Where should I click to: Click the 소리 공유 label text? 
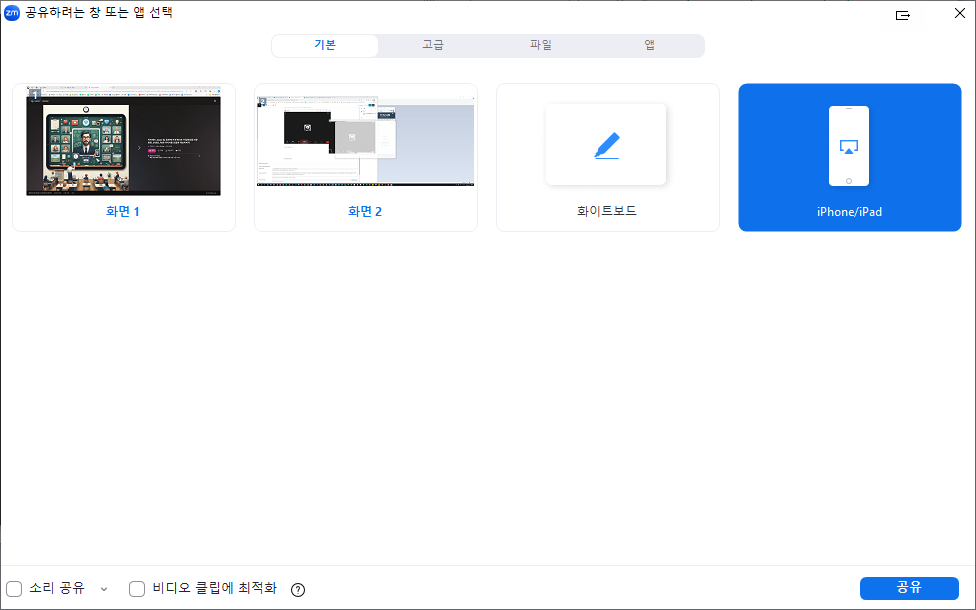click(57, 588)
